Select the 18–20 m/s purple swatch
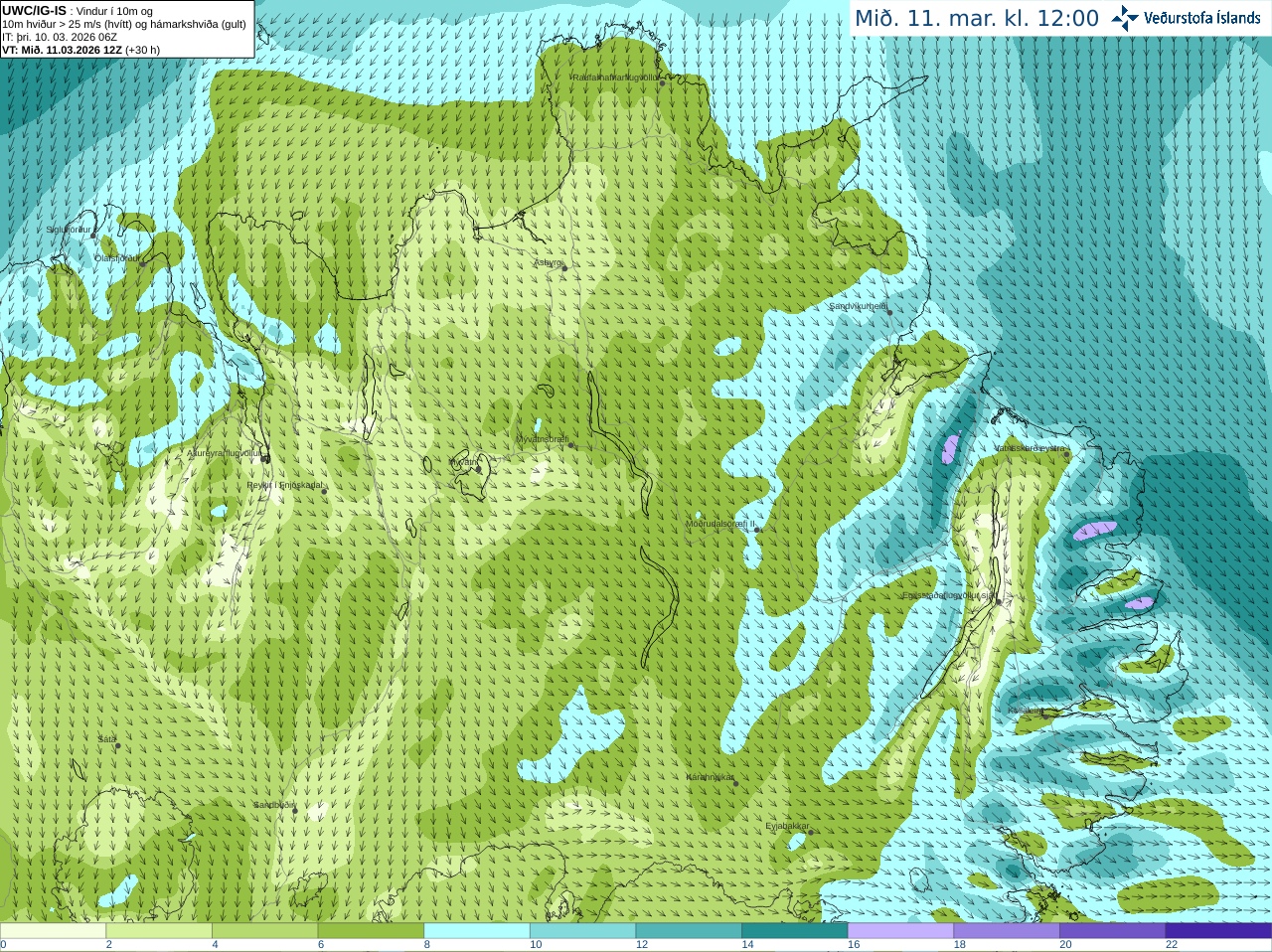Image resolution: width=1272 pixels, height=952 pixels. (1007, 931)
